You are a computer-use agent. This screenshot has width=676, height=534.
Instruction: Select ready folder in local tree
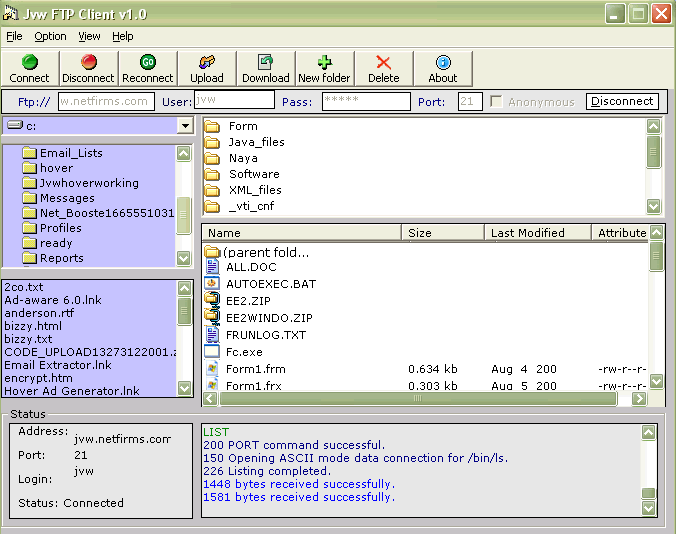[x=56, y=243]
